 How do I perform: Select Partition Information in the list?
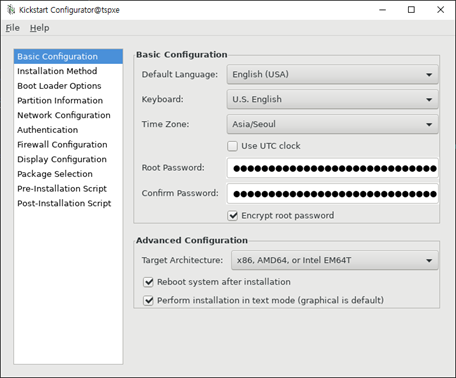click(x=68, y=100)
